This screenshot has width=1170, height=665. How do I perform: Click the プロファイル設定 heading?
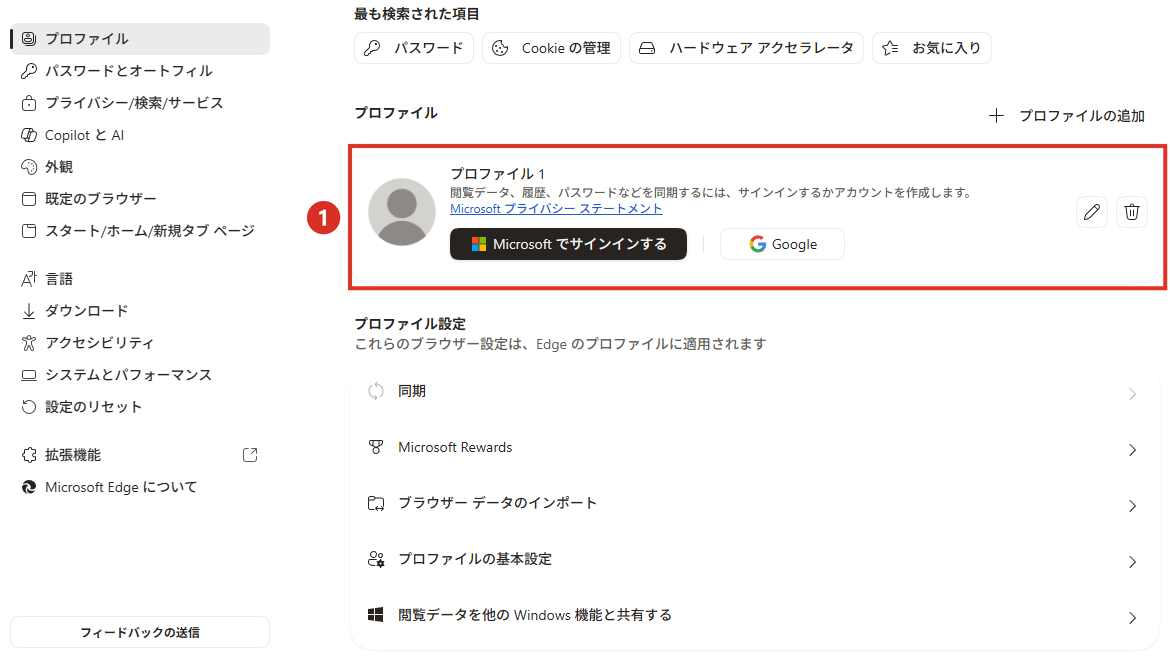[x=410, y=324]
